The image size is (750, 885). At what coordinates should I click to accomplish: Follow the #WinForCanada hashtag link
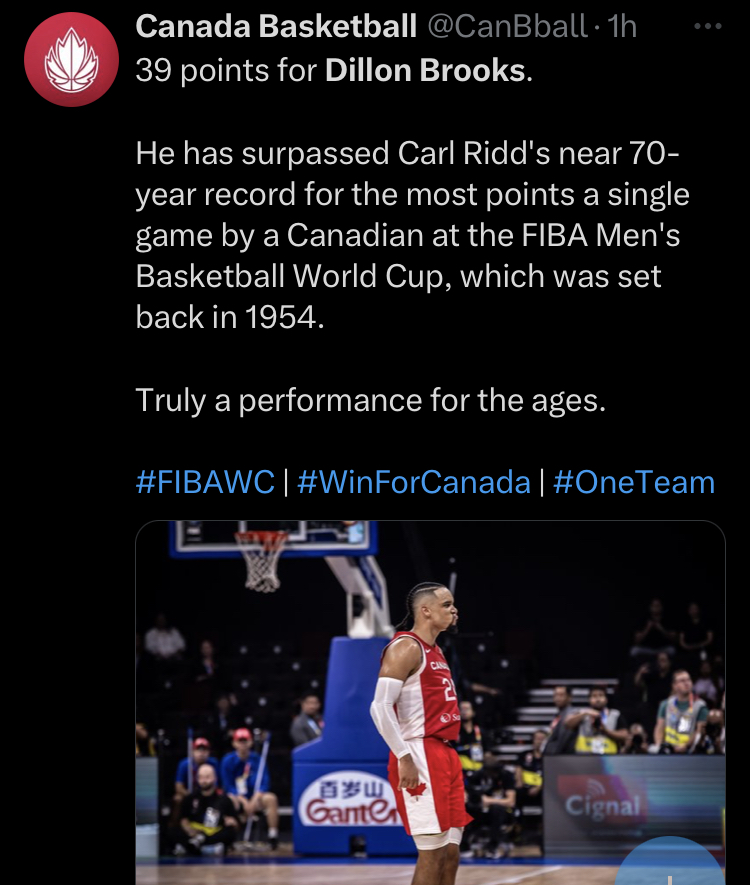pos(414,482)
